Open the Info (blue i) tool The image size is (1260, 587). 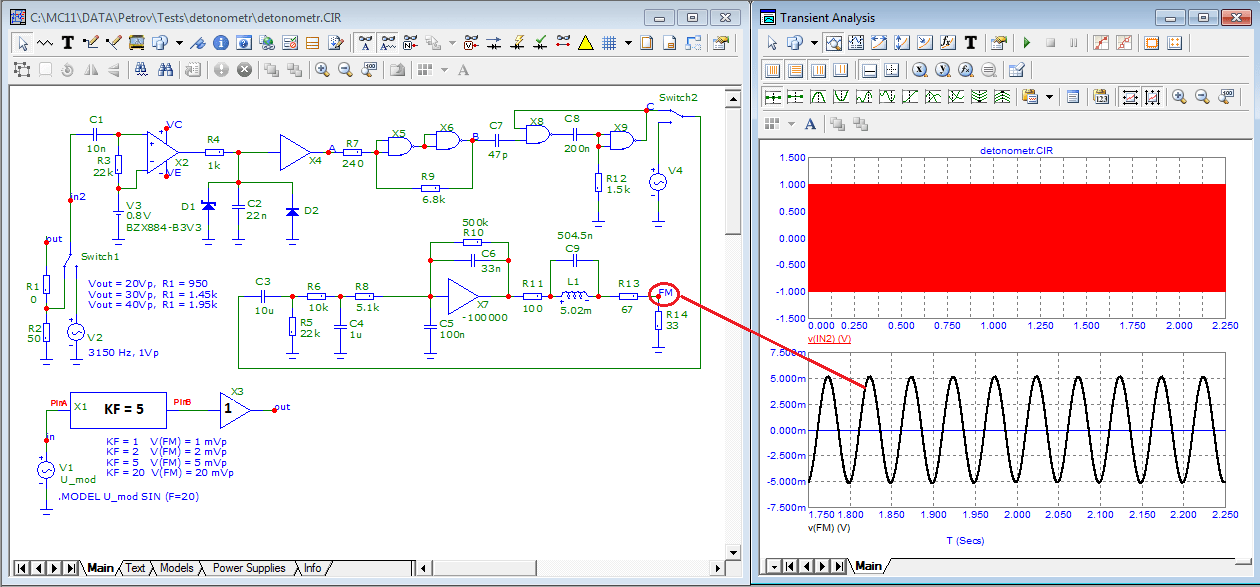(x=220, y=43)
